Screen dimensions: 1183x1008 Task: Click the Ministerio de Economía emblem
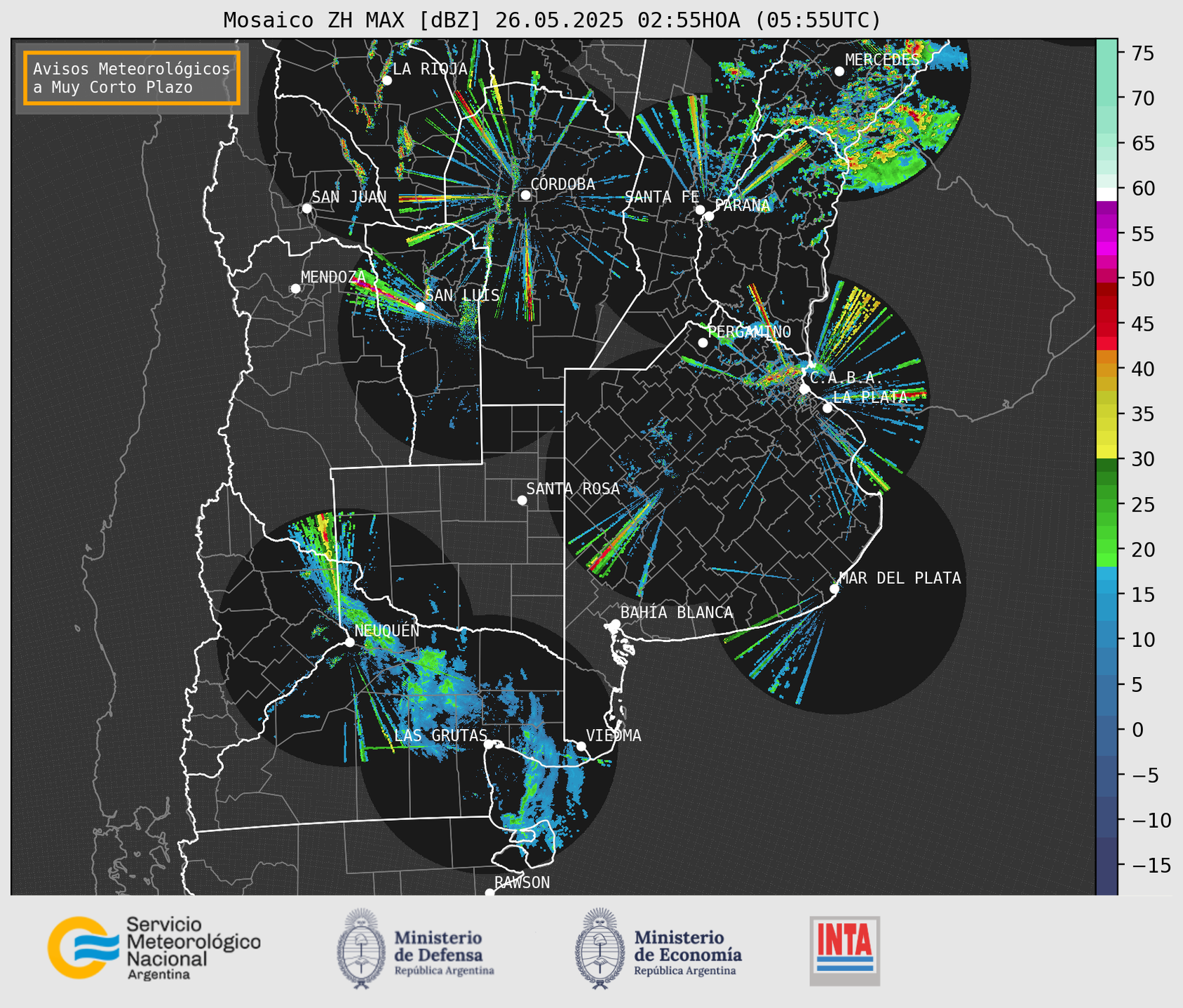coord(600,948)
